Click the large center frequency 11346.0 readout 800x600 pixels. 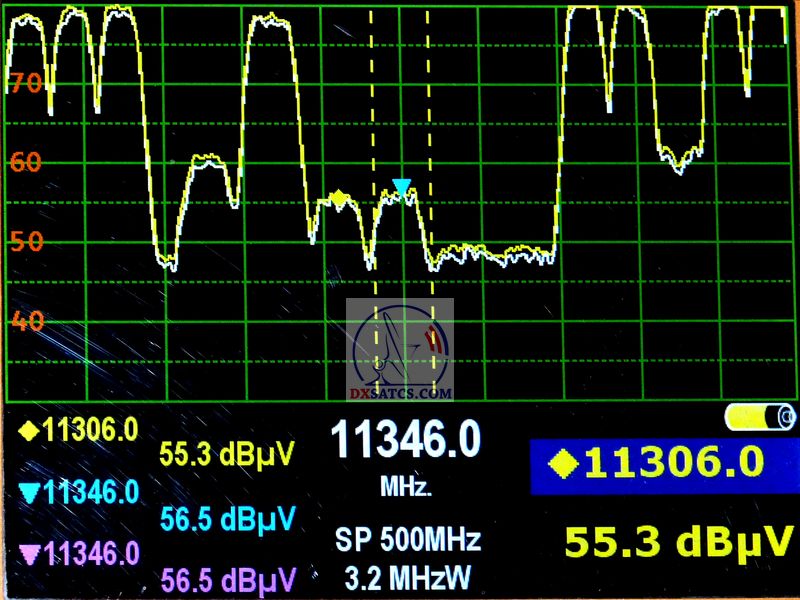(x=405, y=440)
